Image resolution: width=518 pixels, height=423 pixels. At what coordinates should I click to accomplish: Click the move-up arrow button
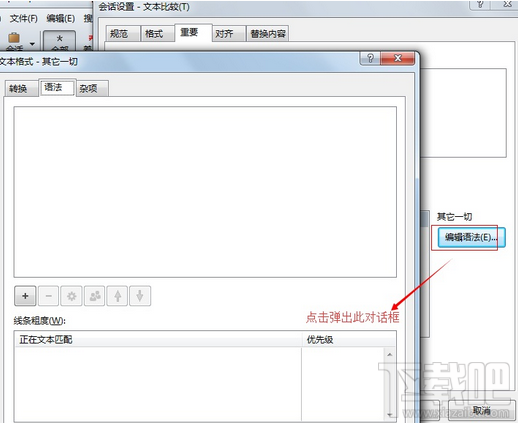(x=117, y=296)
